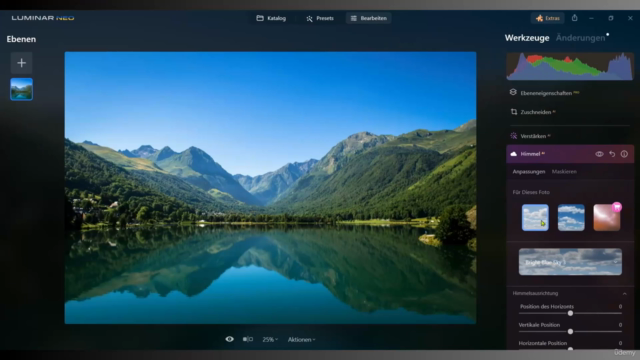Click the Zuschneiden crop icon
Image resolution: width=640 pixels, height=360 pixels.
[x=514, y=111]
